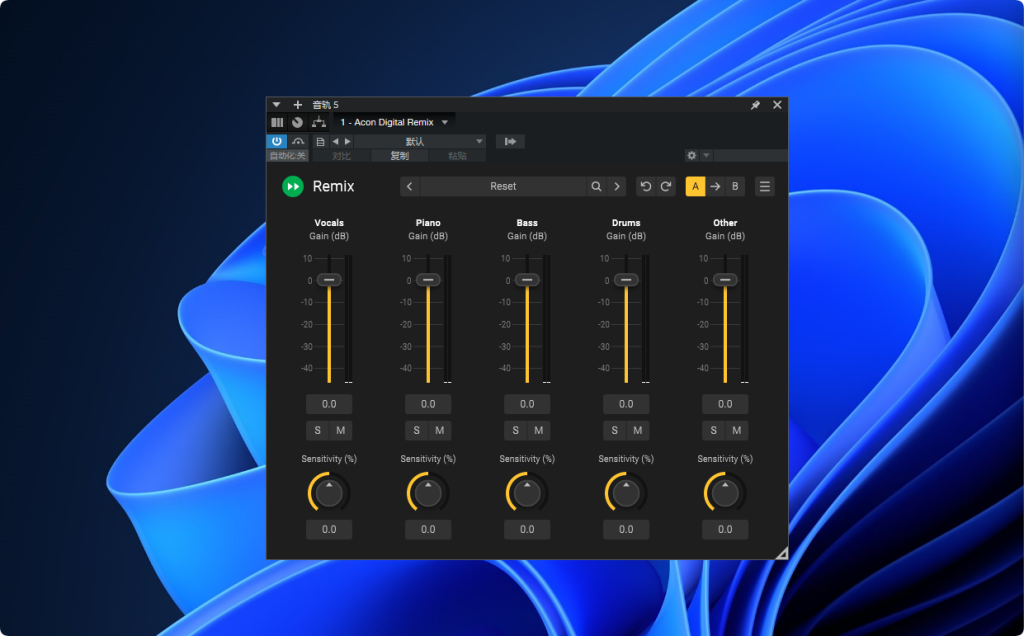Screen dimensions: 1024x636
Task: Open the Remix hamburger menu
Action: [x=765, y=186]
